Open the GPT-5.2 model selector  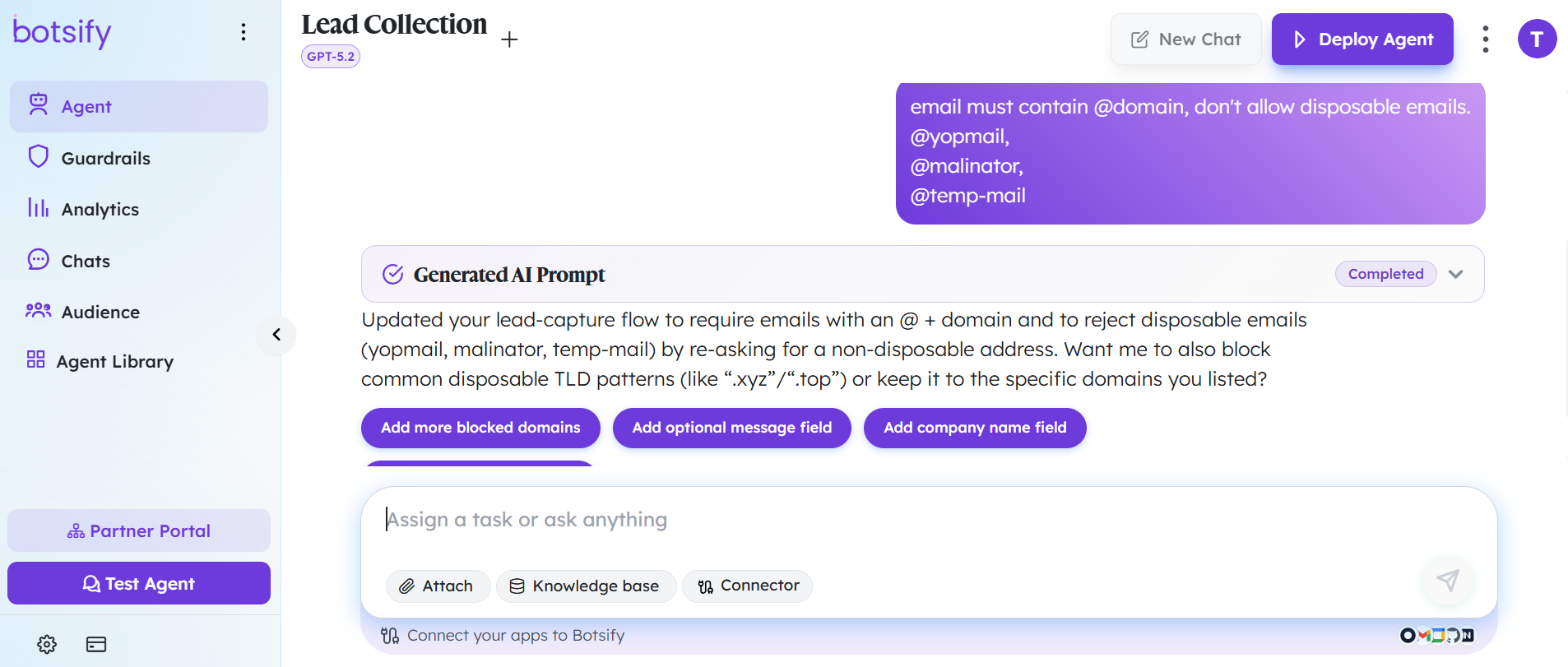(331, 57)
